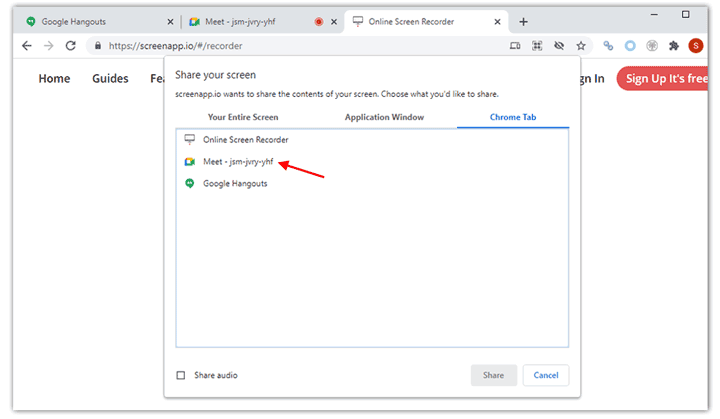The height and width of the screenshot is (419, 720).
Task: Maximize the Chrome window
Action: pyautogui.click(x=685, y=15)
